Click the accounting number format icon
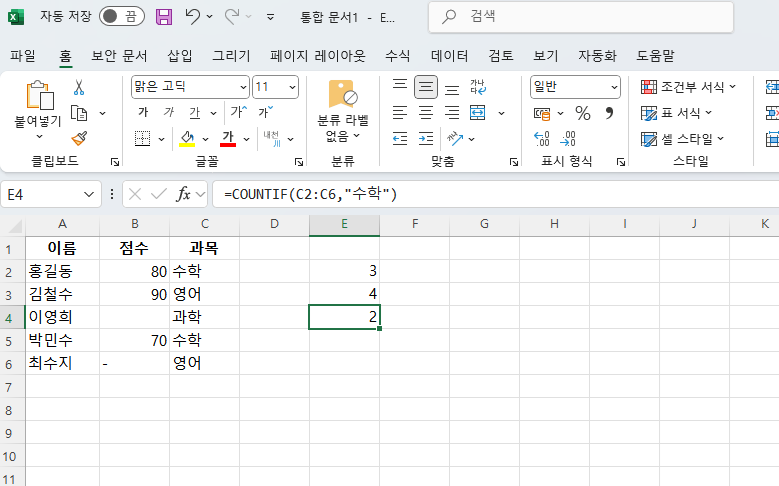Image resolution: width=779 pixels, height=486 pixels. (542, 114)
